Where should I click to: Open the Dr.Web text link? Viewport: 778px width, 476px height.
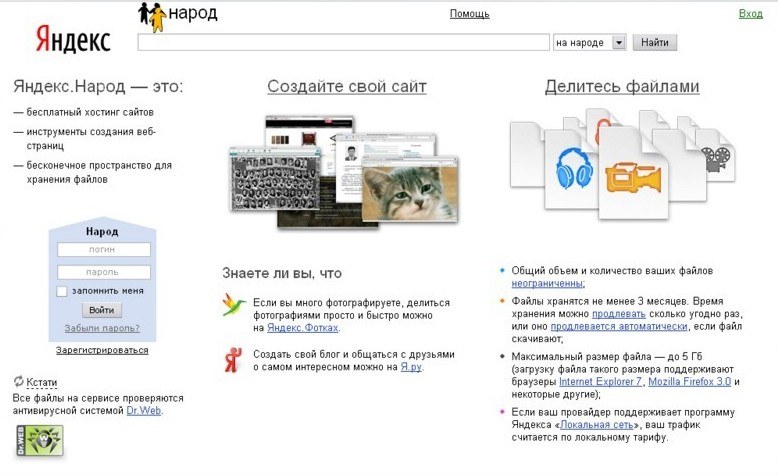(x=144, y=410)
